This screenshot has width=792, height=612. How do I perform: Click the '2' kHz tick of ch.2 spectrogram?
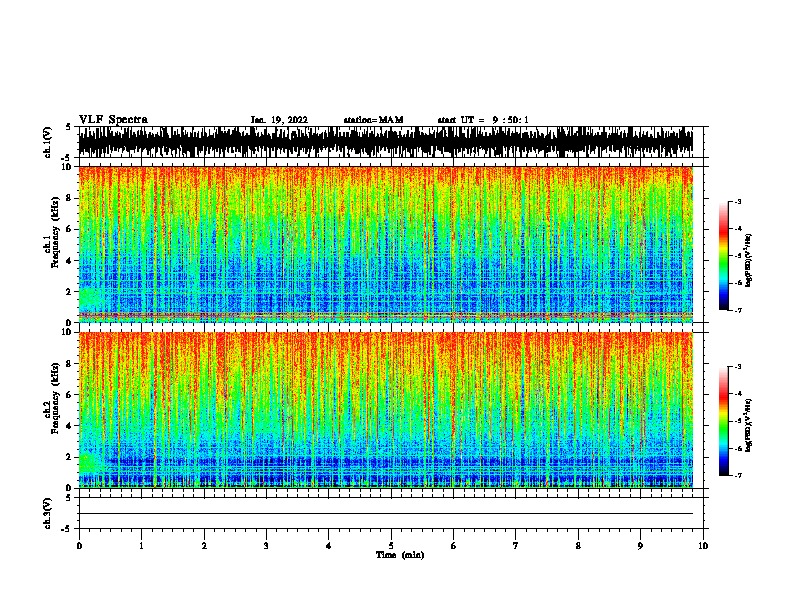tap(69, 457)
